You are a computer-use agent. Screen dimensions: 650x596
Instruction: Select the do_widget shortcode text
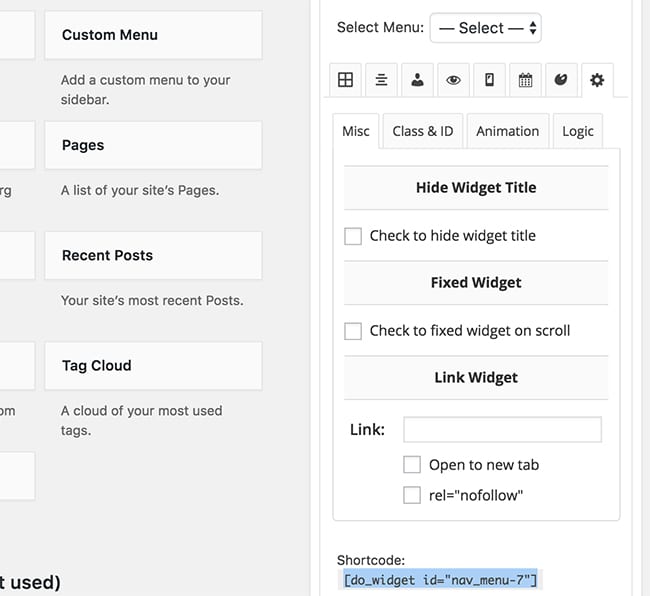click(x=440, y=579)
